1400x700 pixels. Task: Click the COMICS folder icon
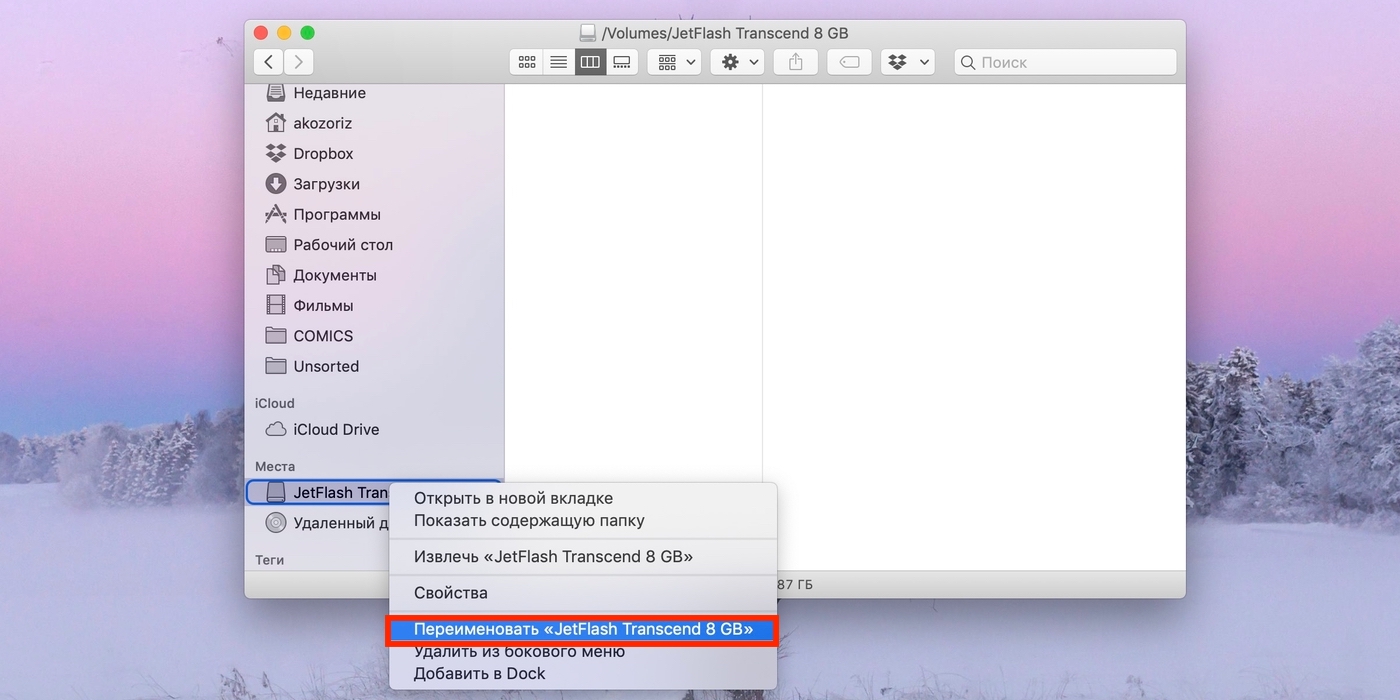pyautogui.click(x=276, y=335)
